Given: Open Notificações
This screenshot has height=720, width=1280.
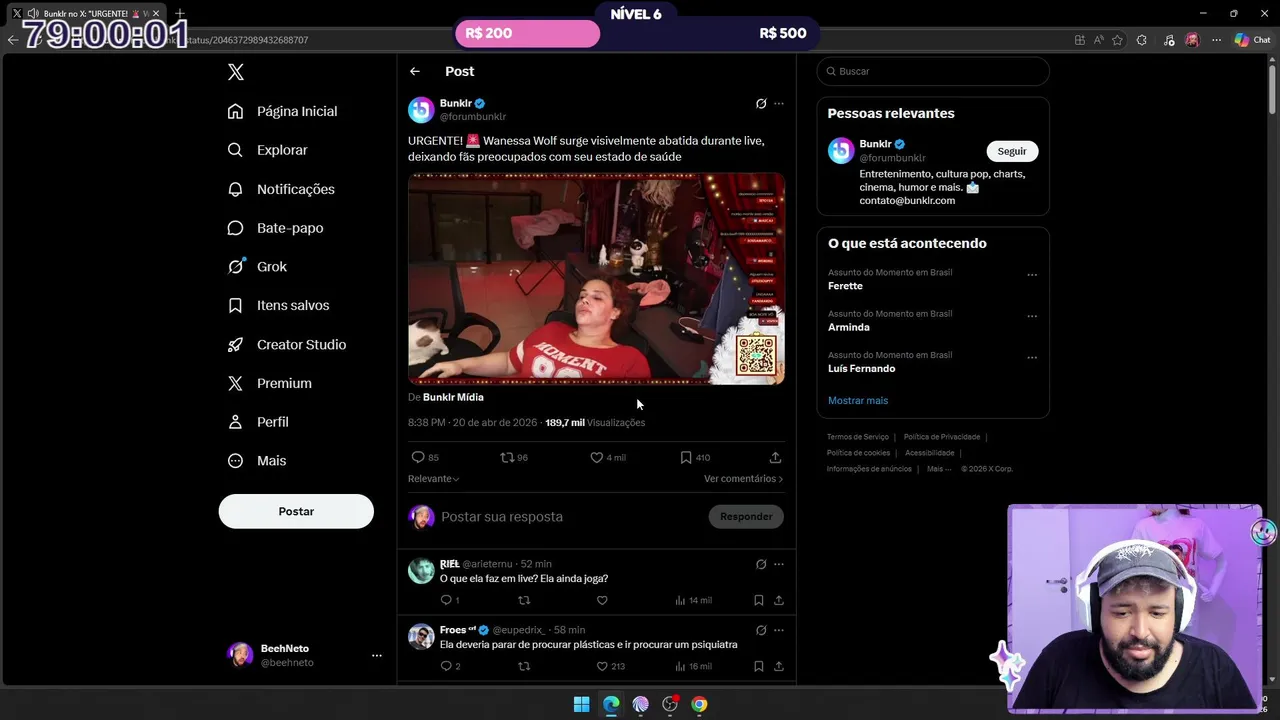Looking at the screenshot, I should [x=281, y=189].
